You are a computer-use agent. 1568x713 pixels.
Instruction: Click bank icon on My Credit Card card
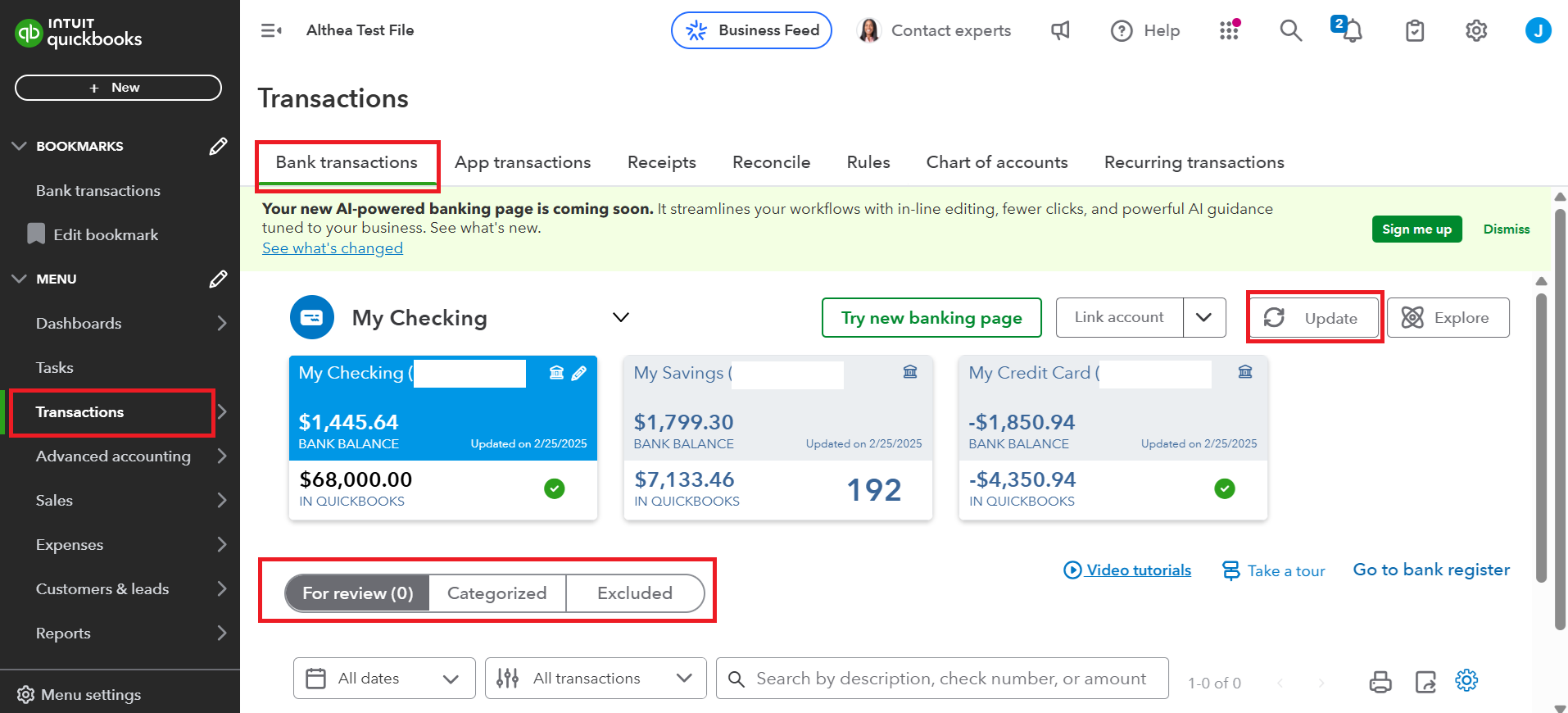click(1245, 372)
